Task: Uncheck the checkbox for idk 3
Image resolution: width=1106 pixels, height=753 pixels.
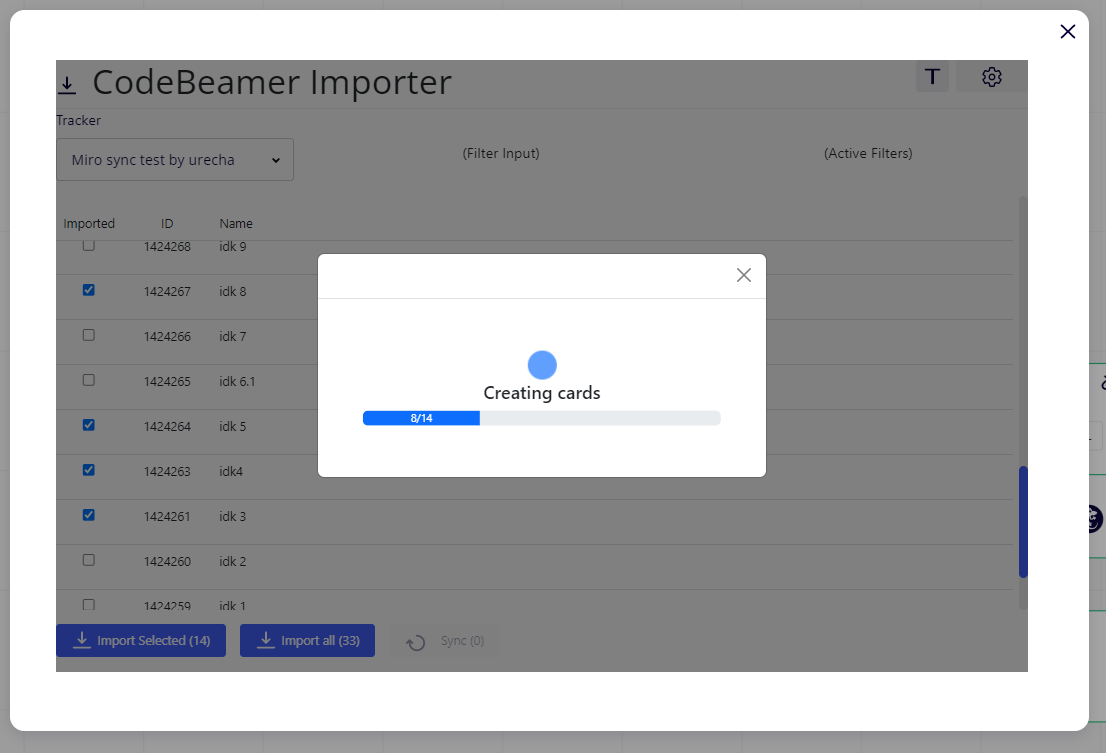Action: (88, 515)
